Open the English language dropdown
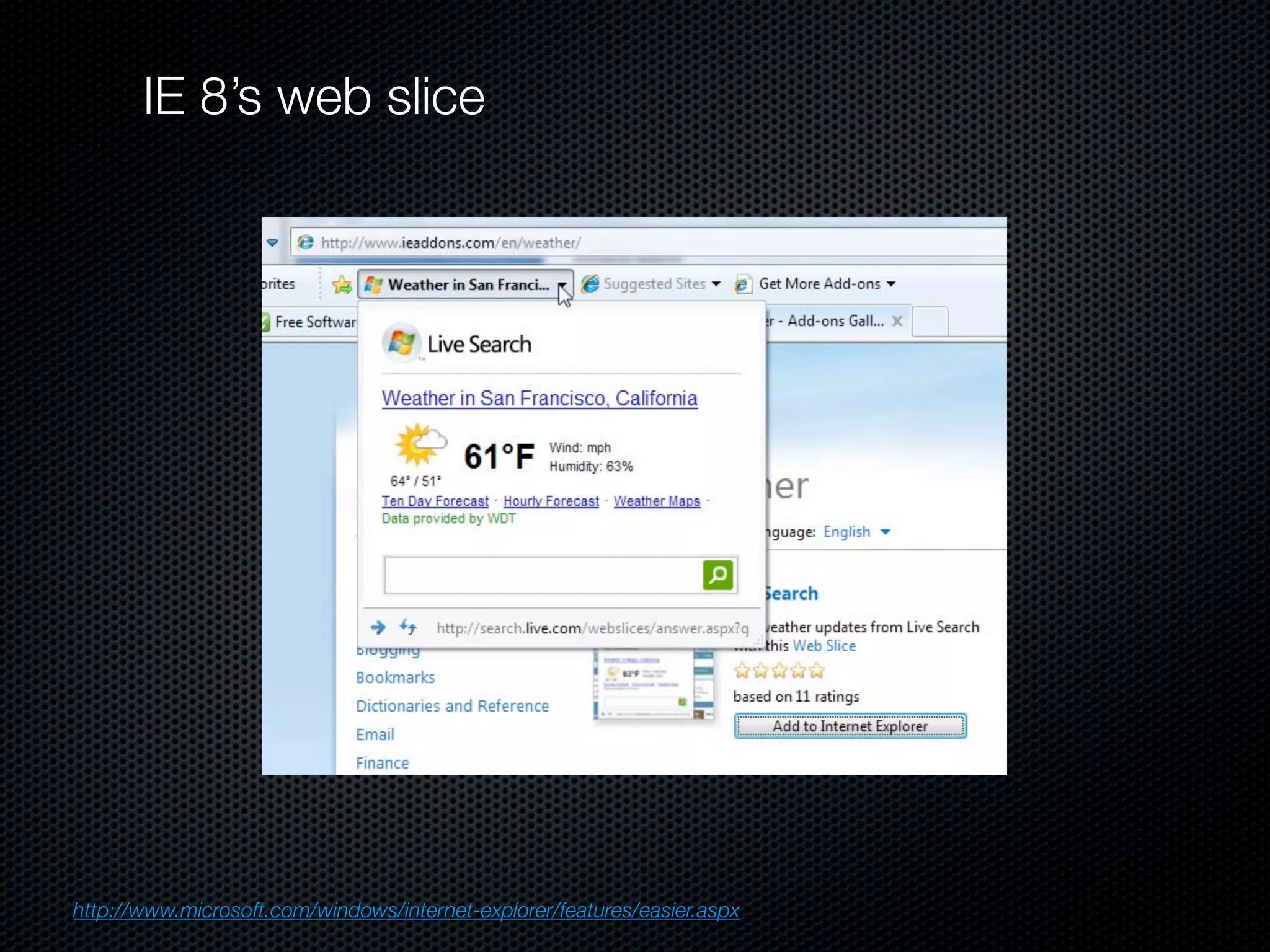 856,532
